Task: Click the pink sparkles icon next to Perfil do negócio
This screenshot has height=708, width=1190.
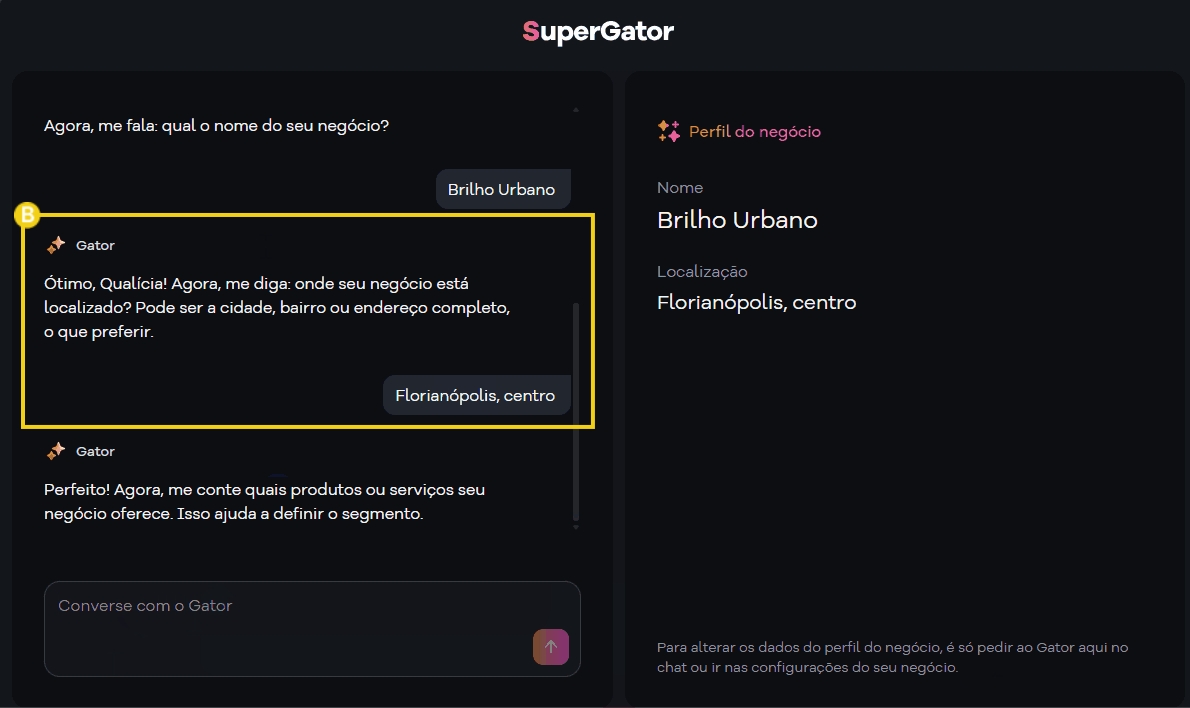Action: [668, 131]
